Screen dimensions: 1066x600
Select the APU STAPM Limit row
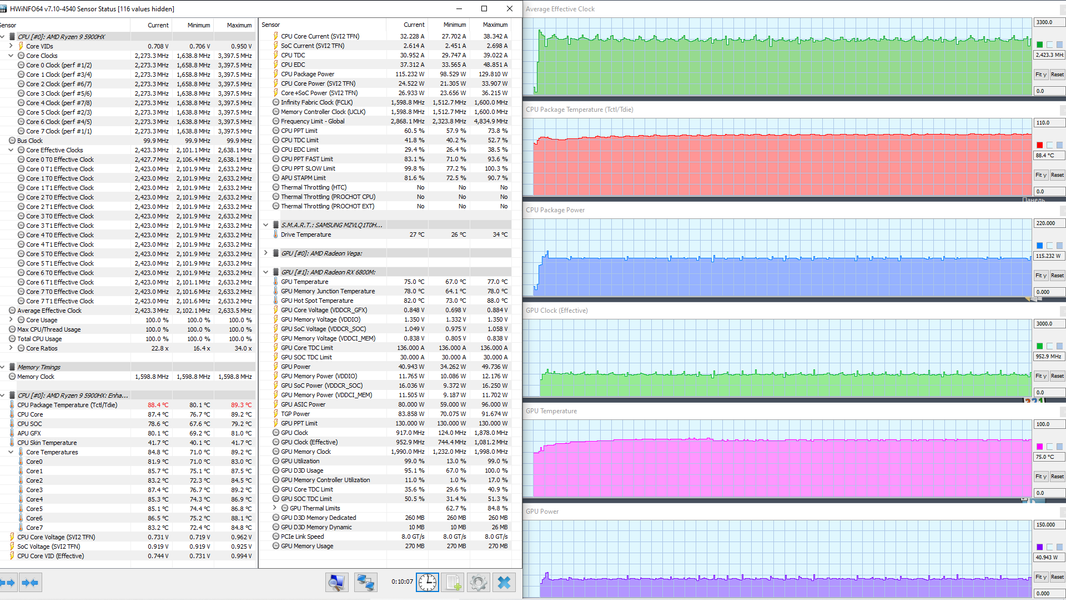pyautogui.click(x=386, y=178)
